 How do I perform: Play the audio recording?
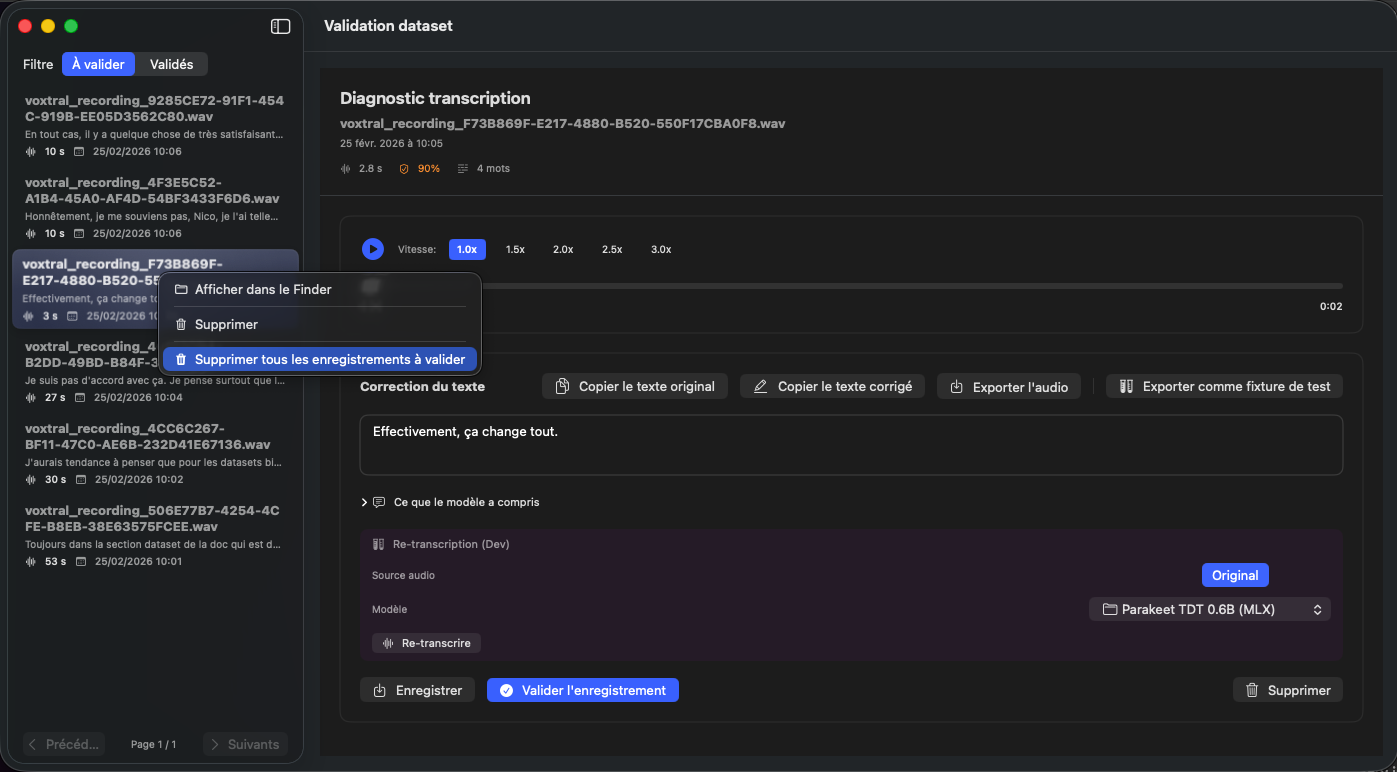[x=373, y=249]
